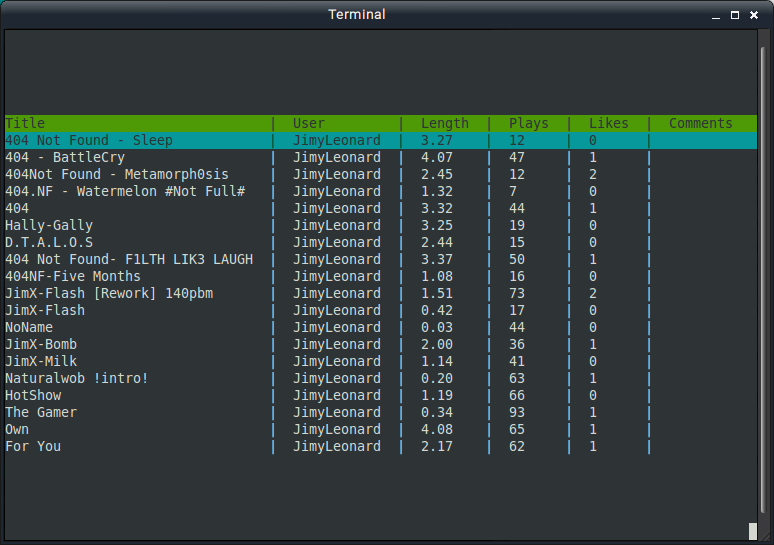Select the highlighted 404 Not Found - Sleep row
Image resolution: width=774 pixels, height=545 pixels.
coord(381,141)
